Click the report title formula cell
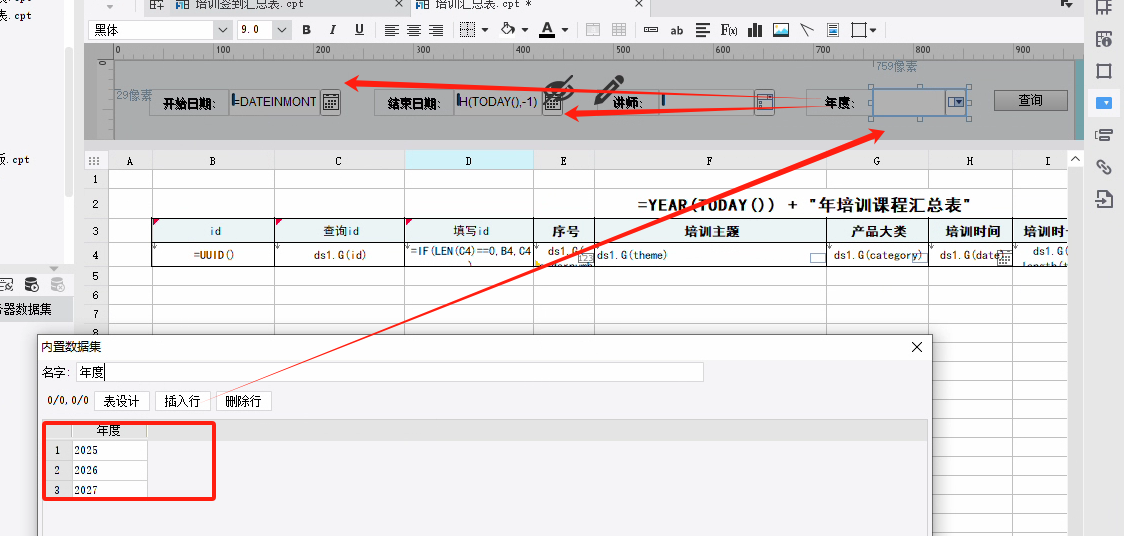This screenshot has height=536, width=1124. (x=804, y=204)
